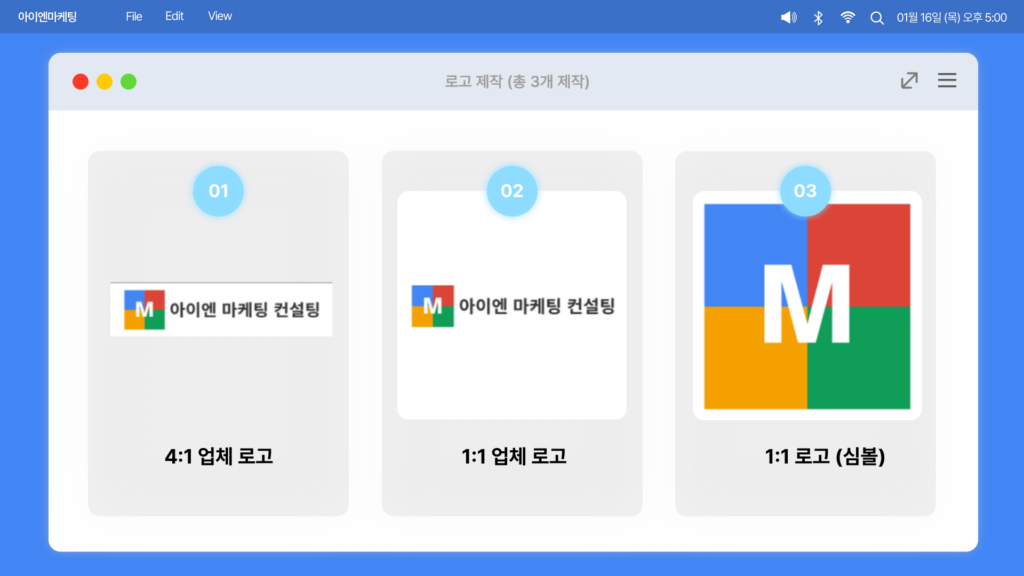Screen dimensions: 1024x576
Task: Click the expand arrow icon in title bar
Action: pyautogui.click(x=909, y=80)
